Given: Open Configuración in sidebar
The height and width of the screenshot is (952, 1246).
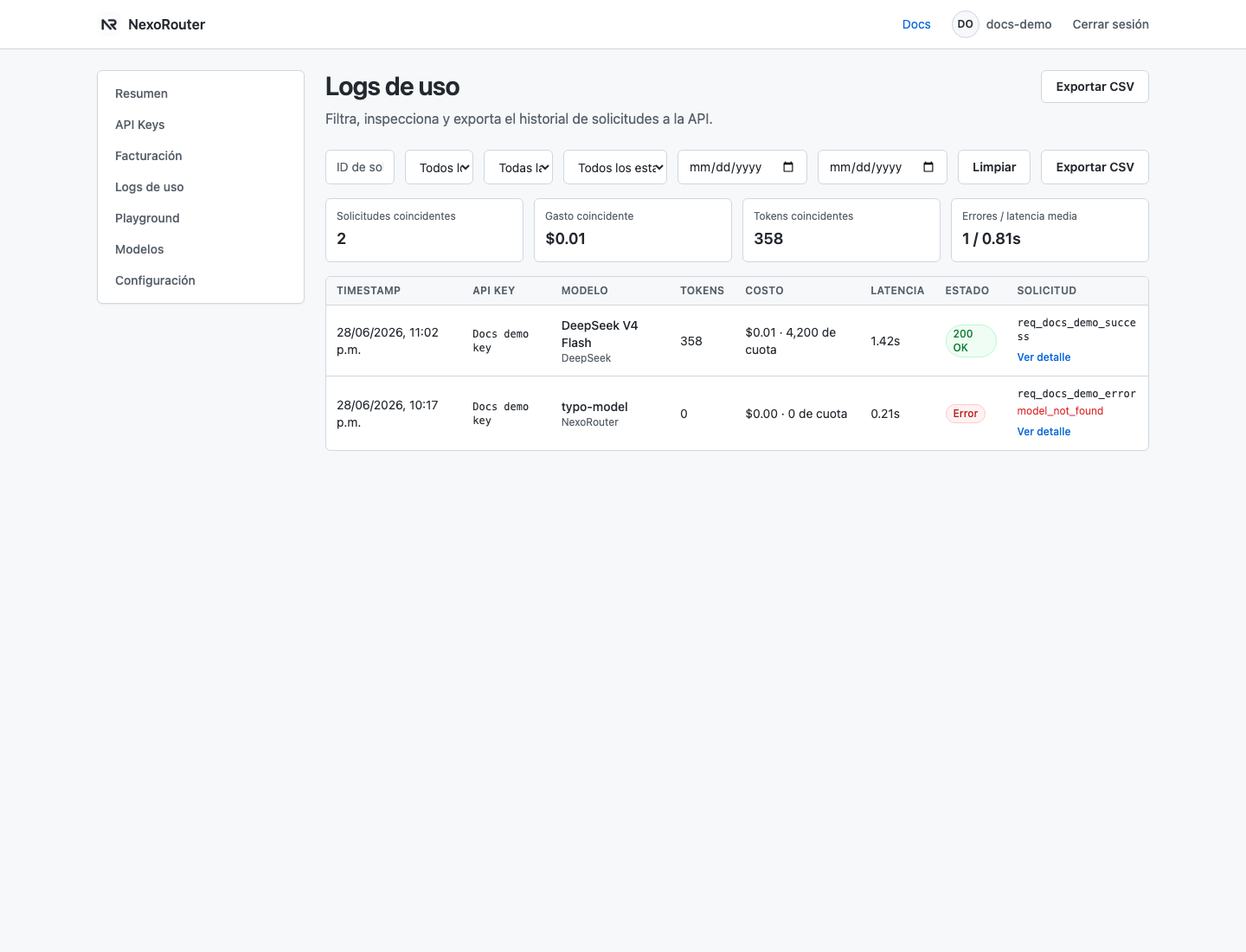Looking at the screenshot, I should point(201,280).
